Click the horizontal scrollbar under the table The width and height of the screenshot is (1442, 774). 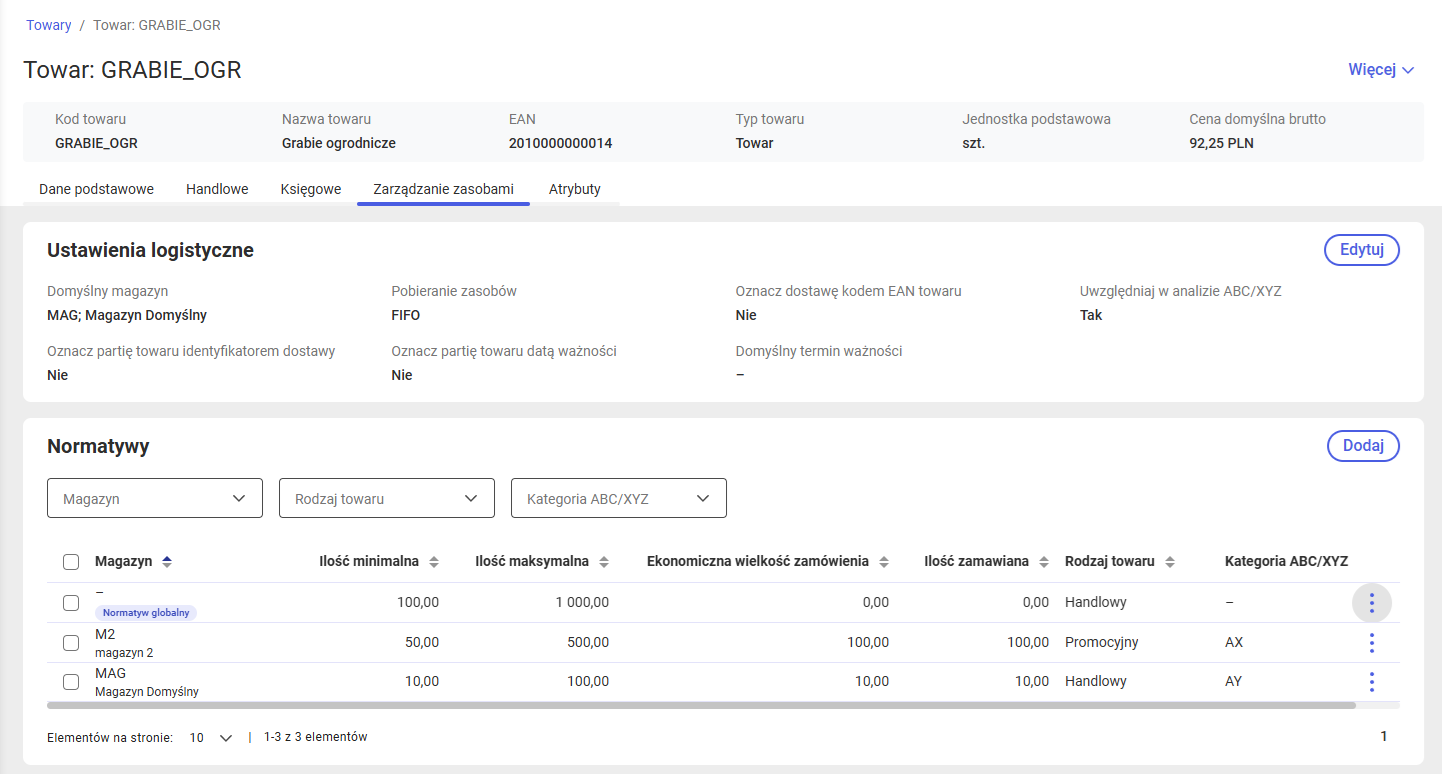pyautogui.click(x=701, y=705)
